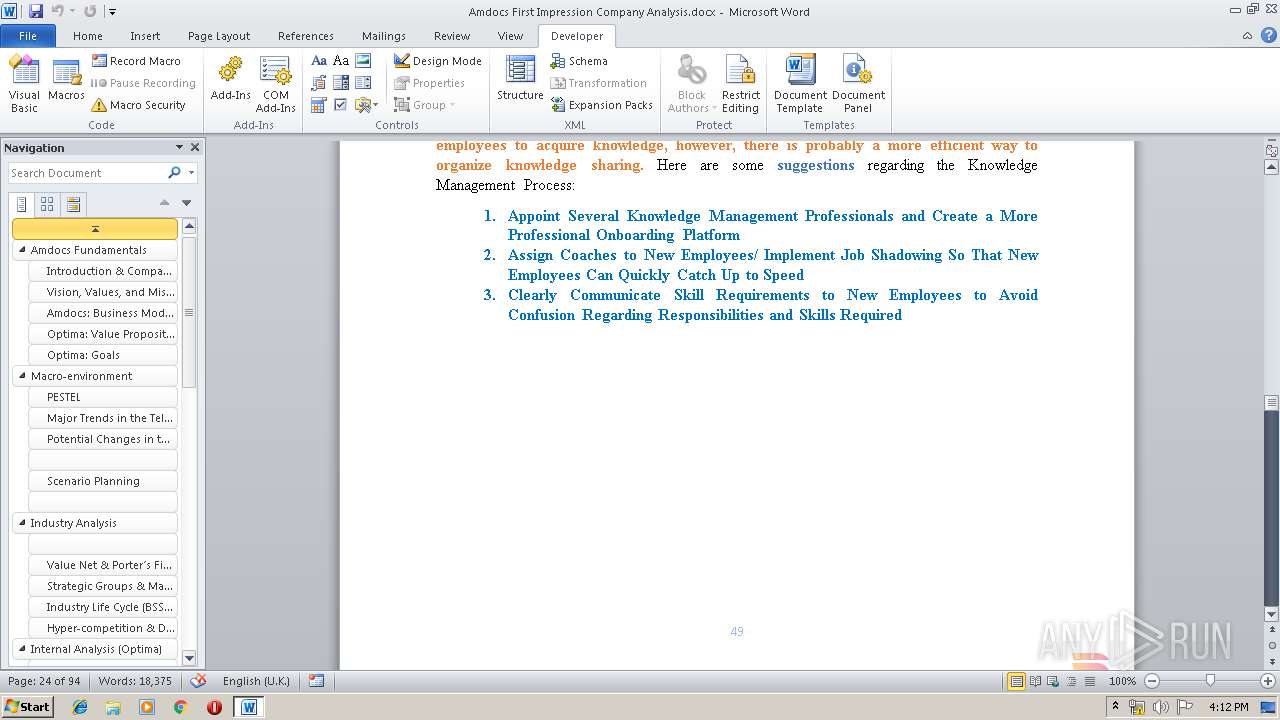Switch to Print Layout view

point(1016,681)
